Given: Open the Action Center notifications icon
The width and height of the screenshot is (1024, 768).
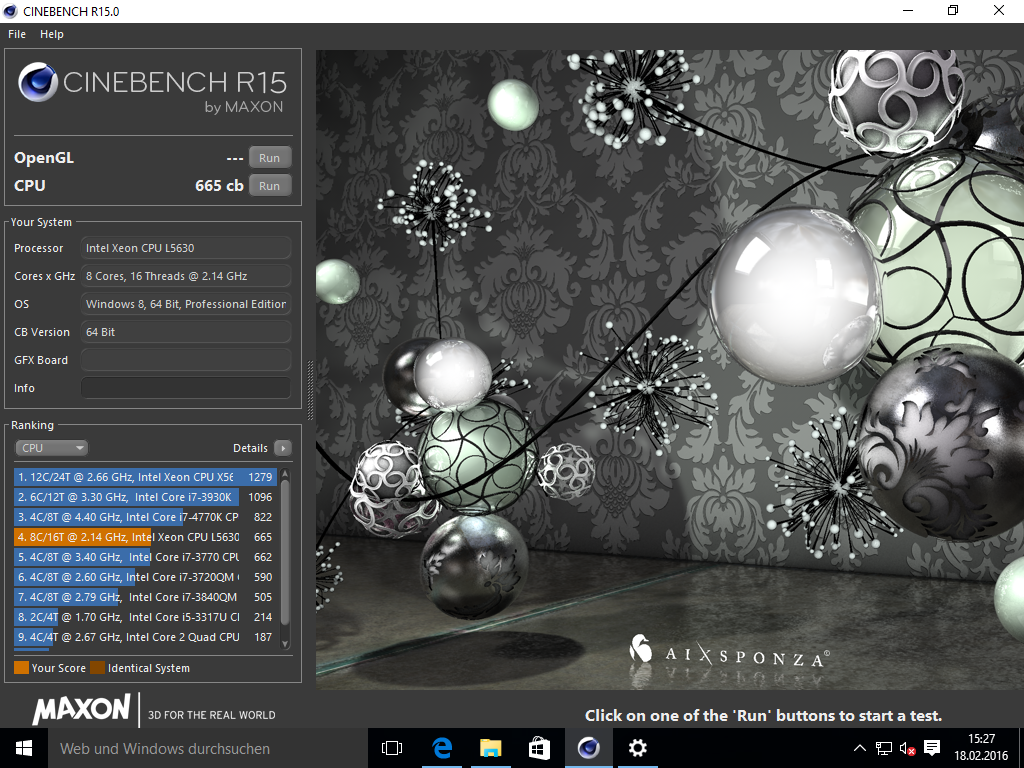Looking at the screenshot, I should tap(932, 748).
